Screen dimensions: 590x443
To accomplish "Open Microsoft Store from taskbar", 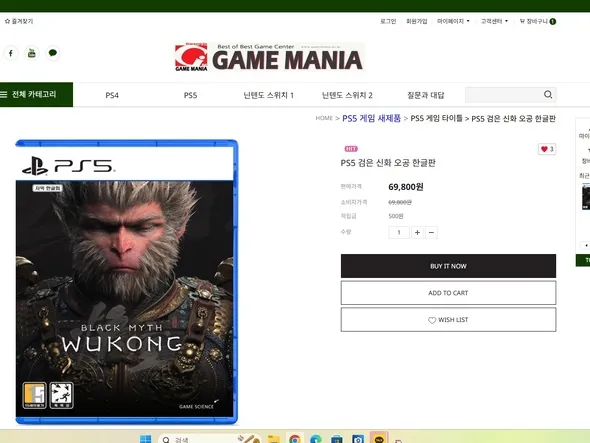I will 337,439.
